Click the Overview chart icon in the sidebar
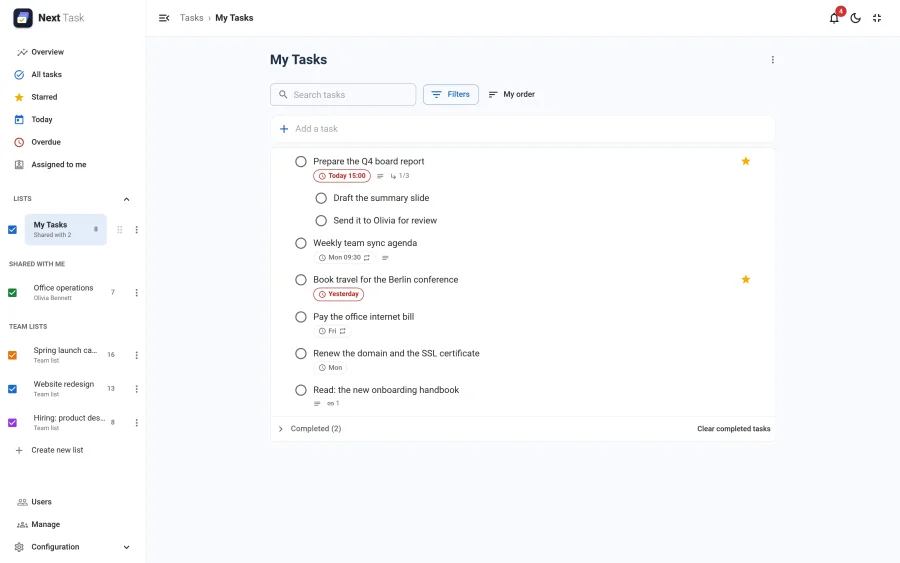900x563 pixels. pyautogui.click(x=22, y=52)
